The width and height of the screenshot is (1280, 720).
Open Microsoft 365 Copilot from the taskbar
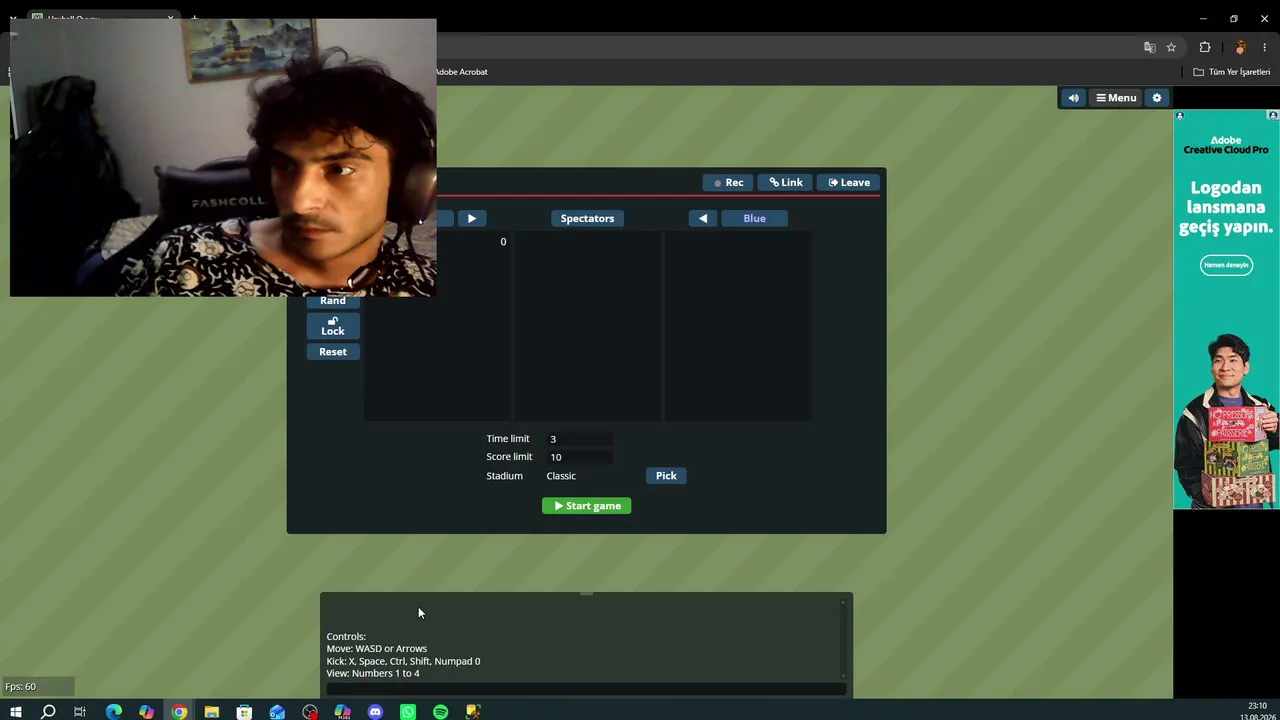[343, 712]
